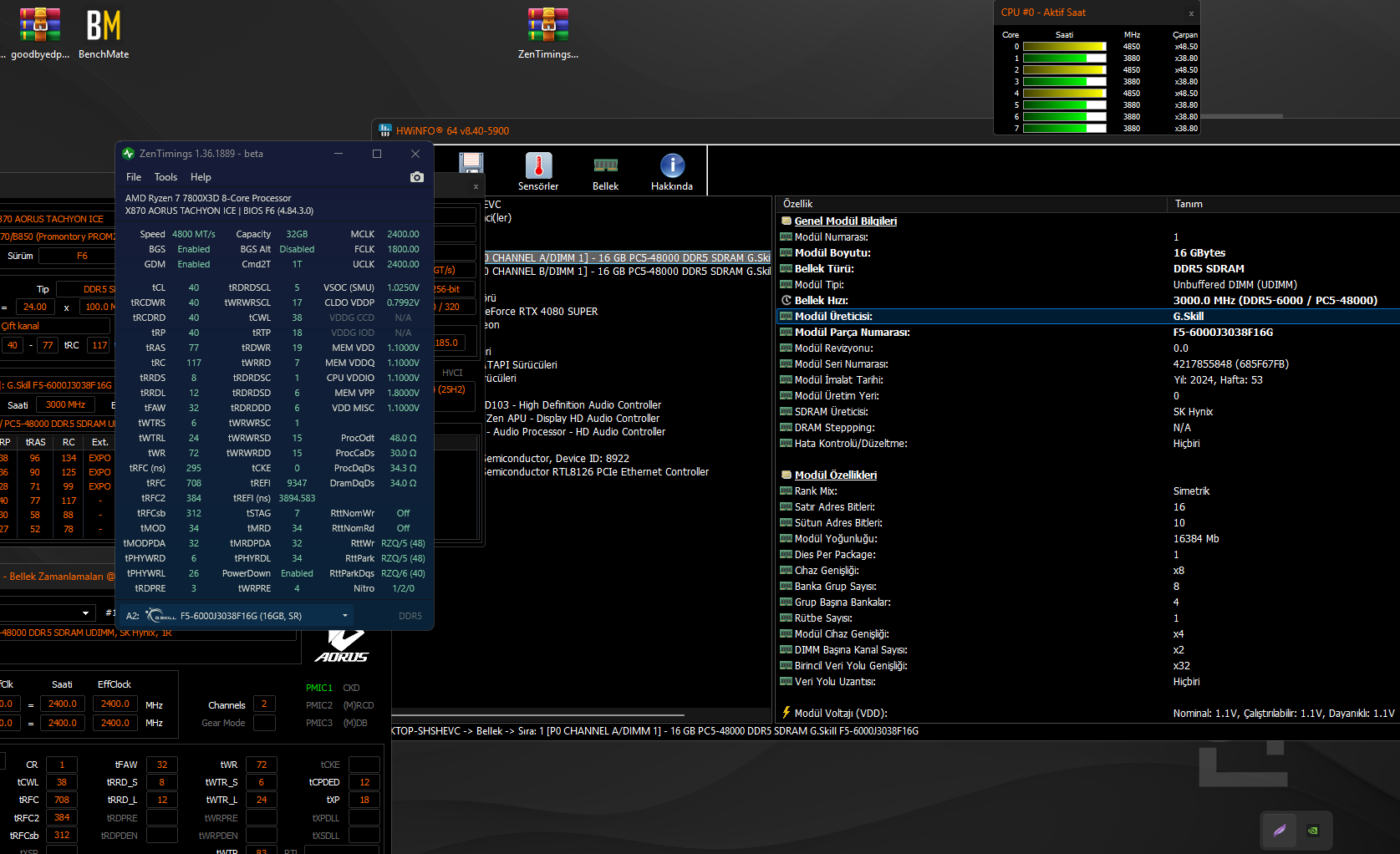The height and width of the screenshot is (854, 1400).
Task: Click the PMIC1 indicator label
Action: [319, 688]
